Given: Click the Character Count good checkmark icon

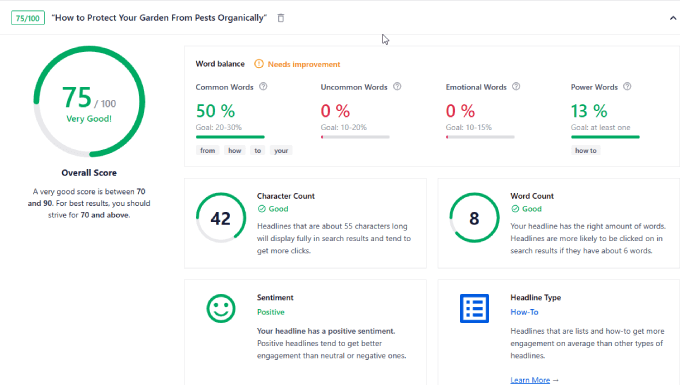Looking at the screenshot, I should pyautogui.click(x=262, y=209).
